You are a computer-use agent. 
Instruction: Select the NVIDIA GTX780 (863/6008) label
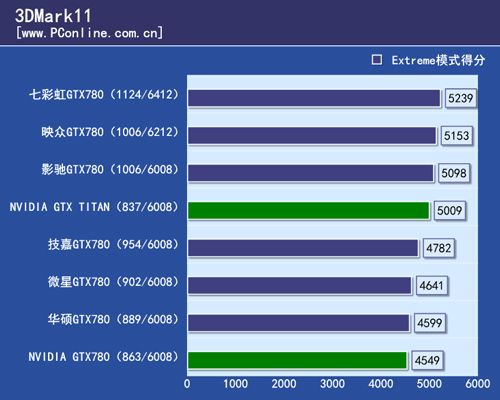click(x=103, y=357)
